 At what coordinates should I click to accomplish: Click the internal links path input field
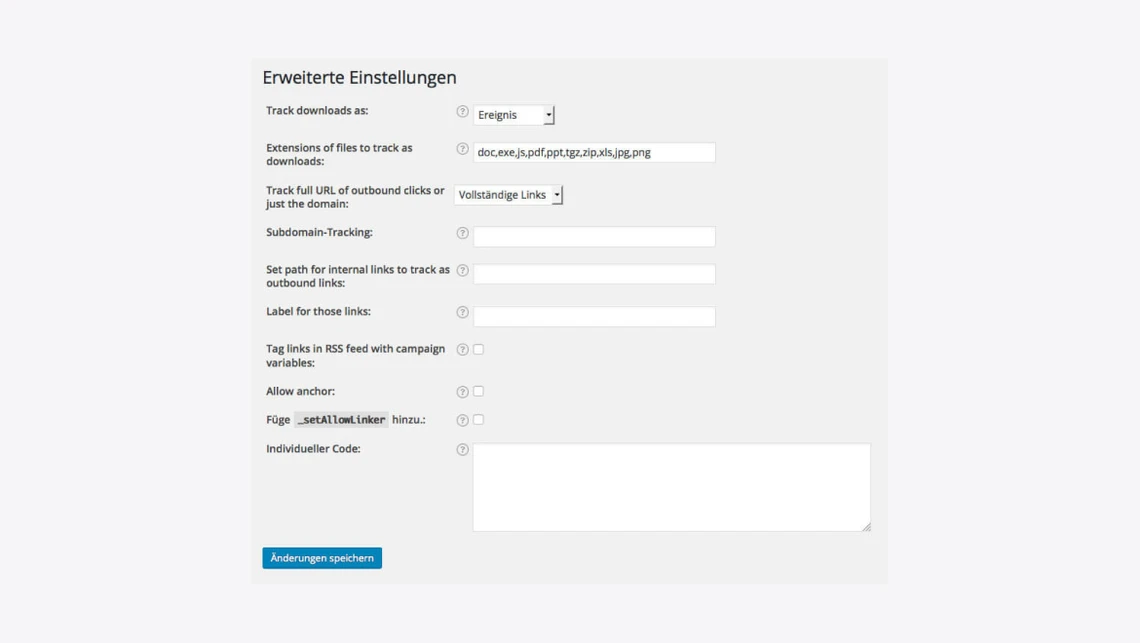(594, 274)
